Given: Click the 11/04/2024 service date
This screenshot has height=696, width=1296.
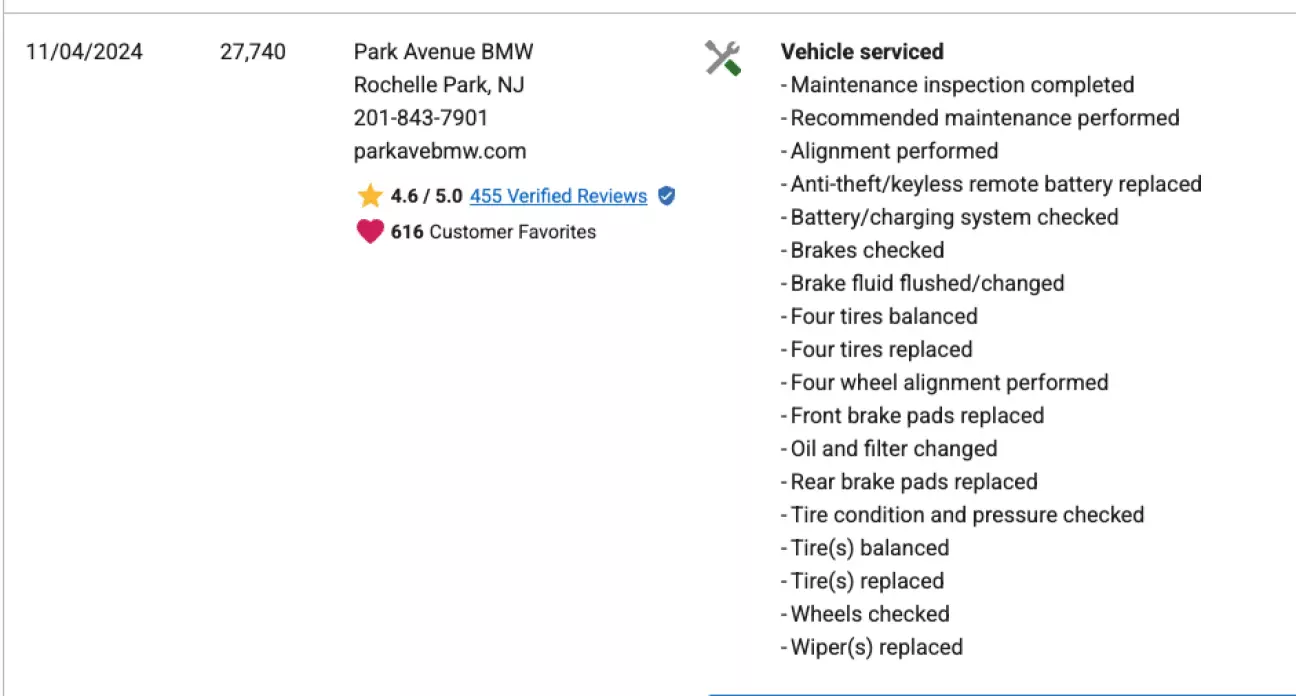Looking at the screenshot, I should tap(85, 51).
